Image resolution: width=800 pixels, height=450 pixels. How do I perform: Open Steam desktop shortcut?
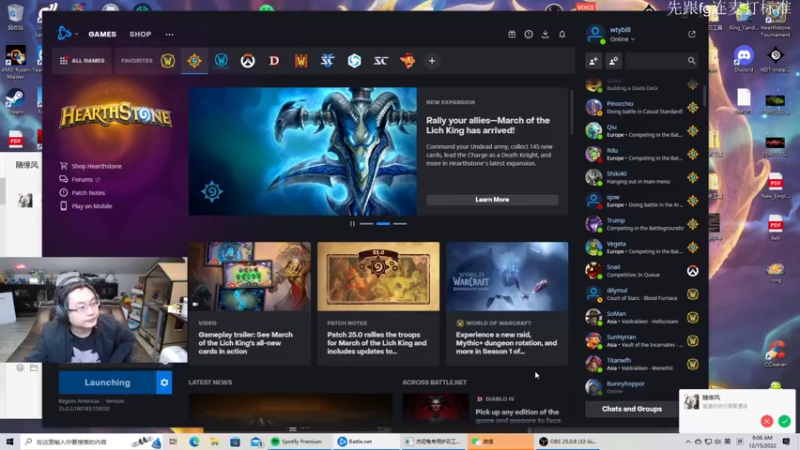click(x=15, y=101)
